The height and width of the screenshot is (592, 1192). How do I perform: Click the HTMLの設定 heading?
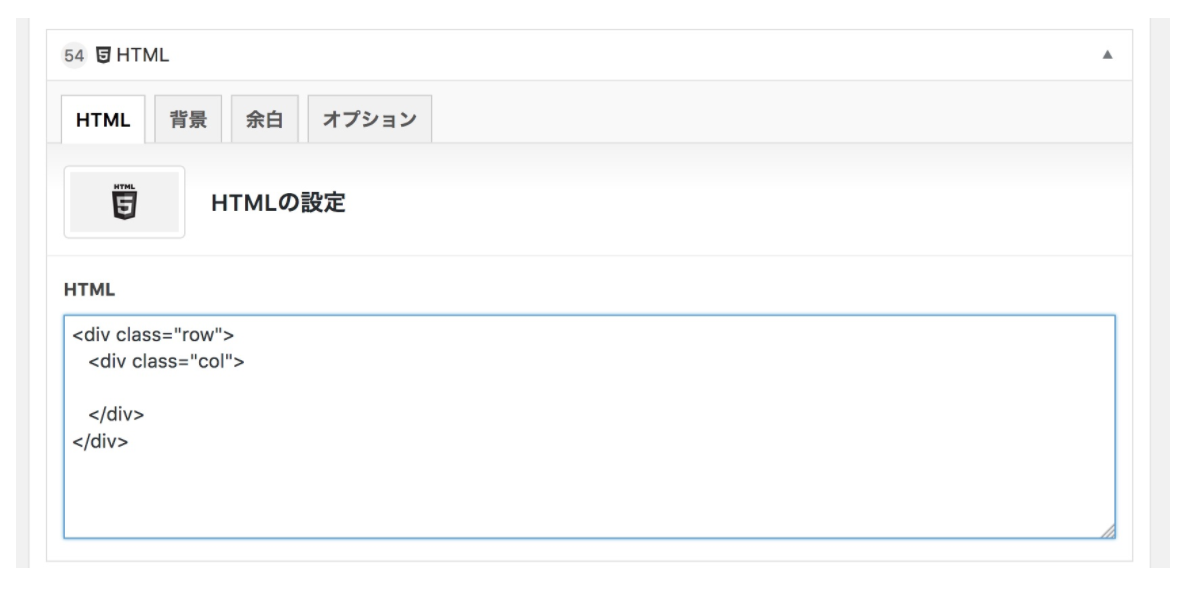[x=278, y=203]
